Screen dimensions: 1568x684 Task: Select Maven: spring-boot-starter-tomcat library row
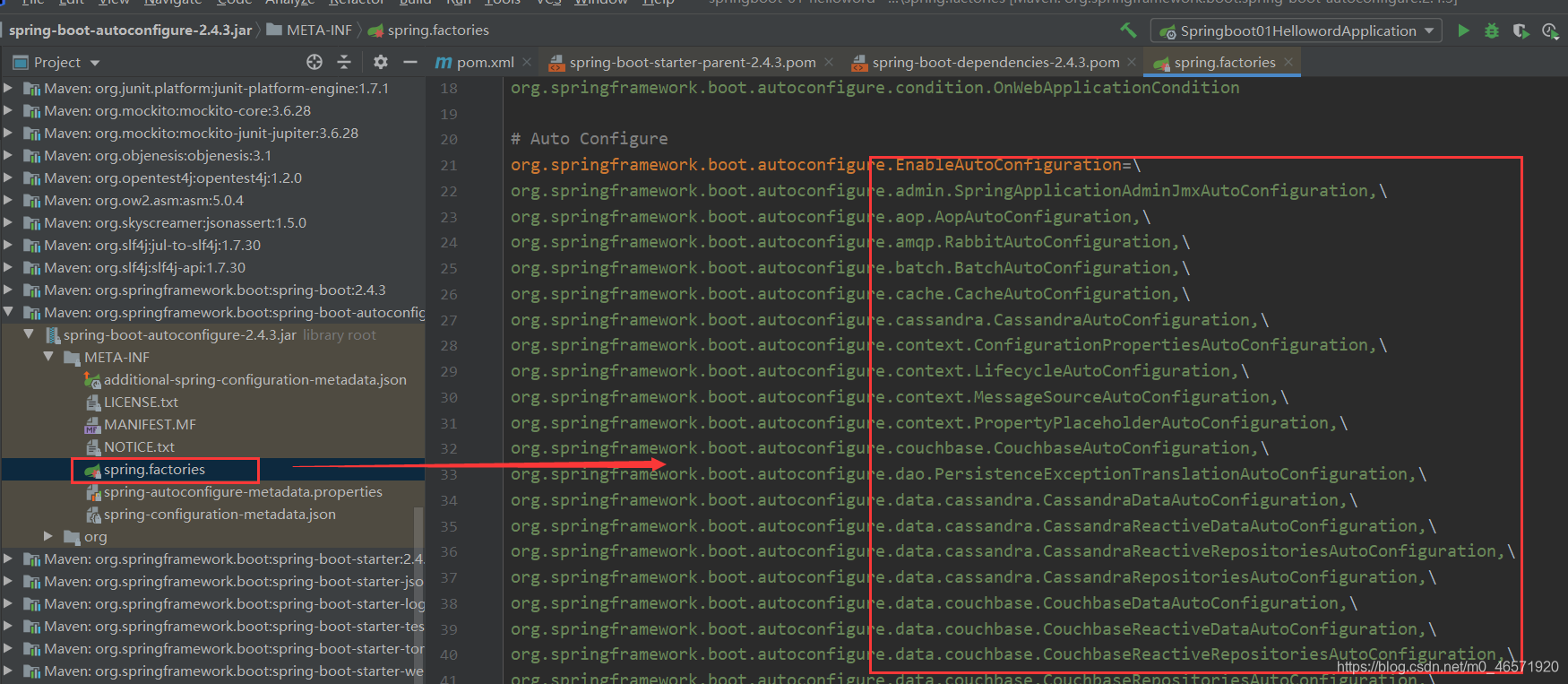[213, 649]
